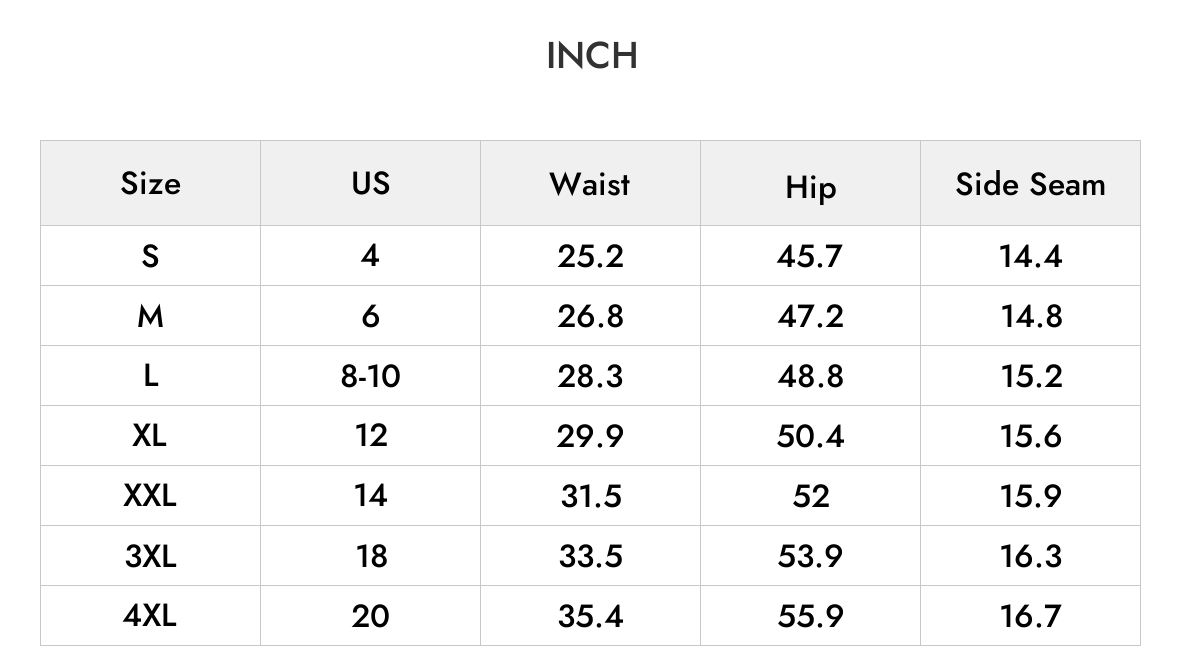Select the 3XL size cell

click(x=151, y=556)
